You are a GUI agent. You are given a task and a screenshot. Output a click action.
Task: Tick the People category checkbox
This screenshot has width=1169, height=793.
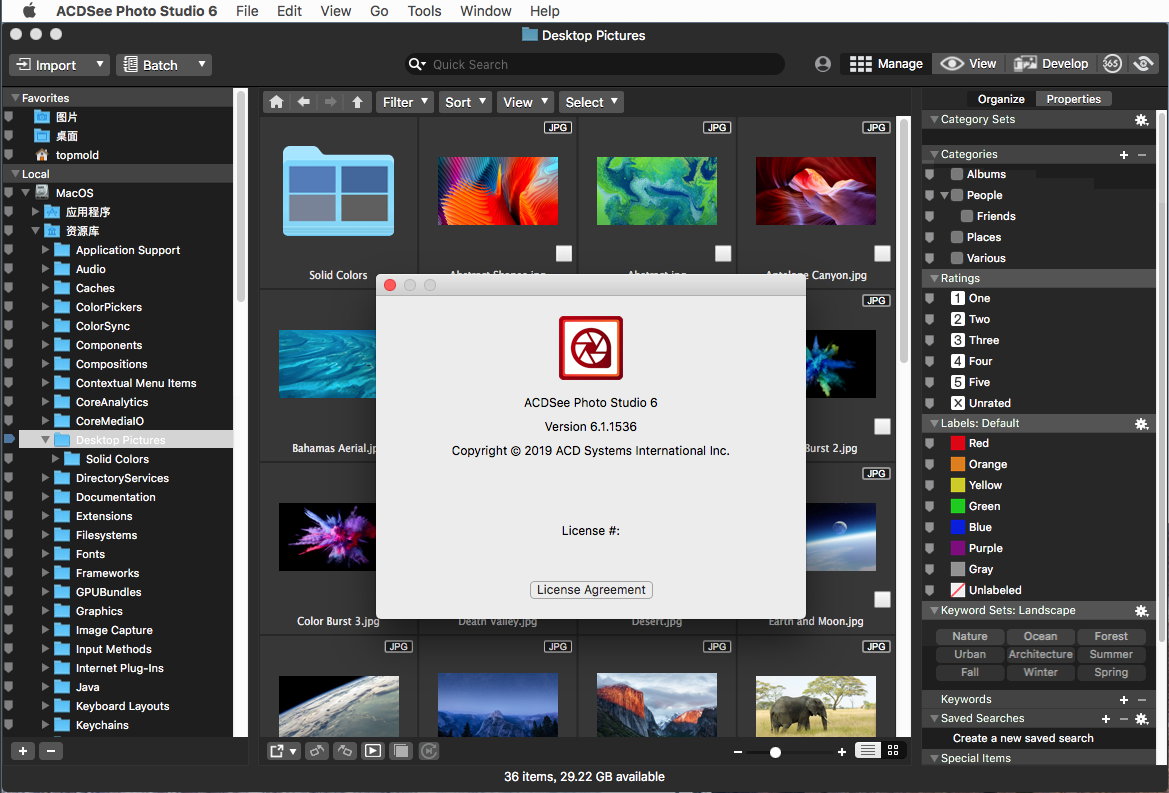[x=957, y=195]
